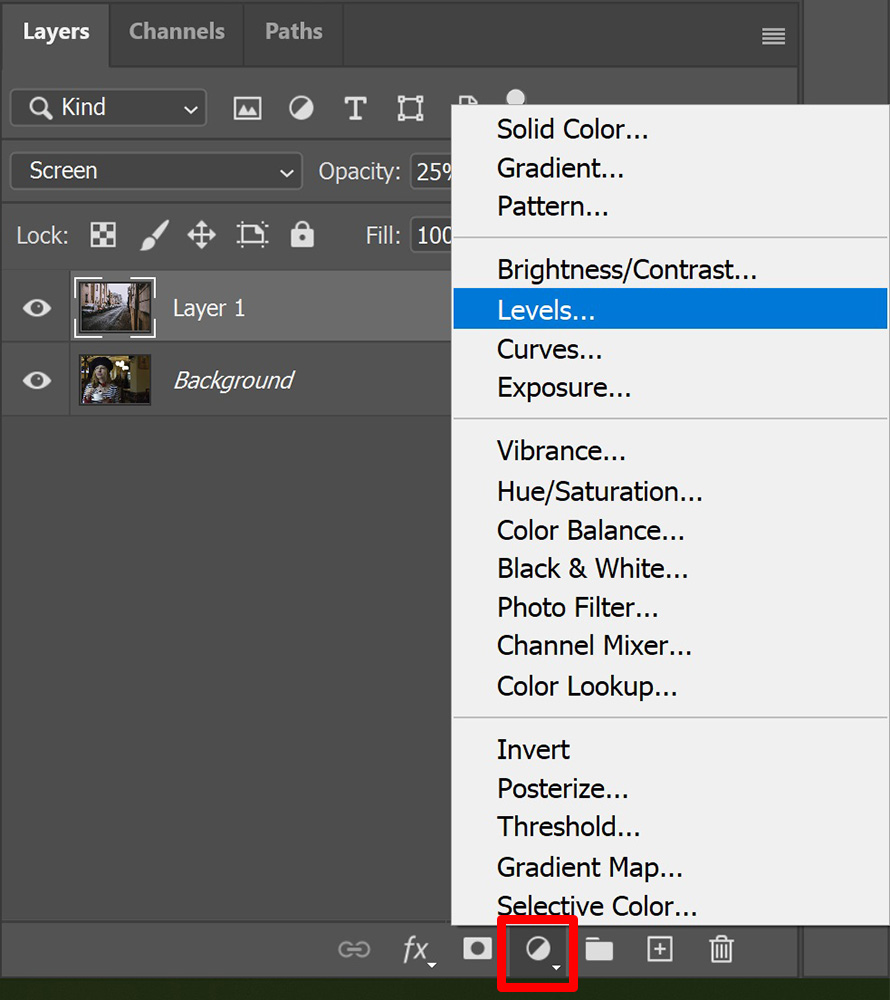Choose Gradient... from the menu
Image resolution: width=890 pixels, height=1000 pixels.
click(670, 168)
